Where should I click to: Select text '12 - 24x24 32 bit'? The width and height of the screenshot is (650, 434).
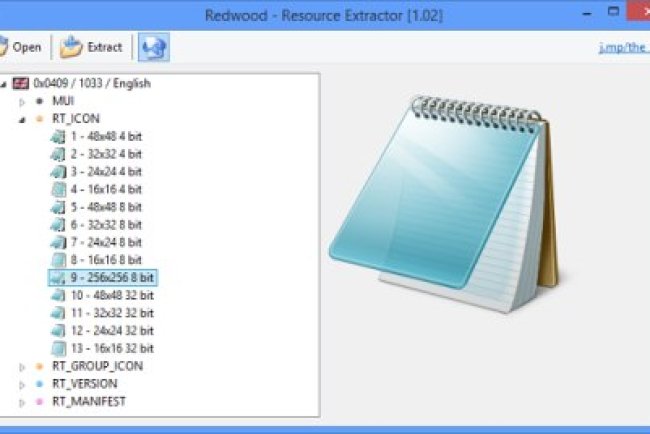pos(112,330)
